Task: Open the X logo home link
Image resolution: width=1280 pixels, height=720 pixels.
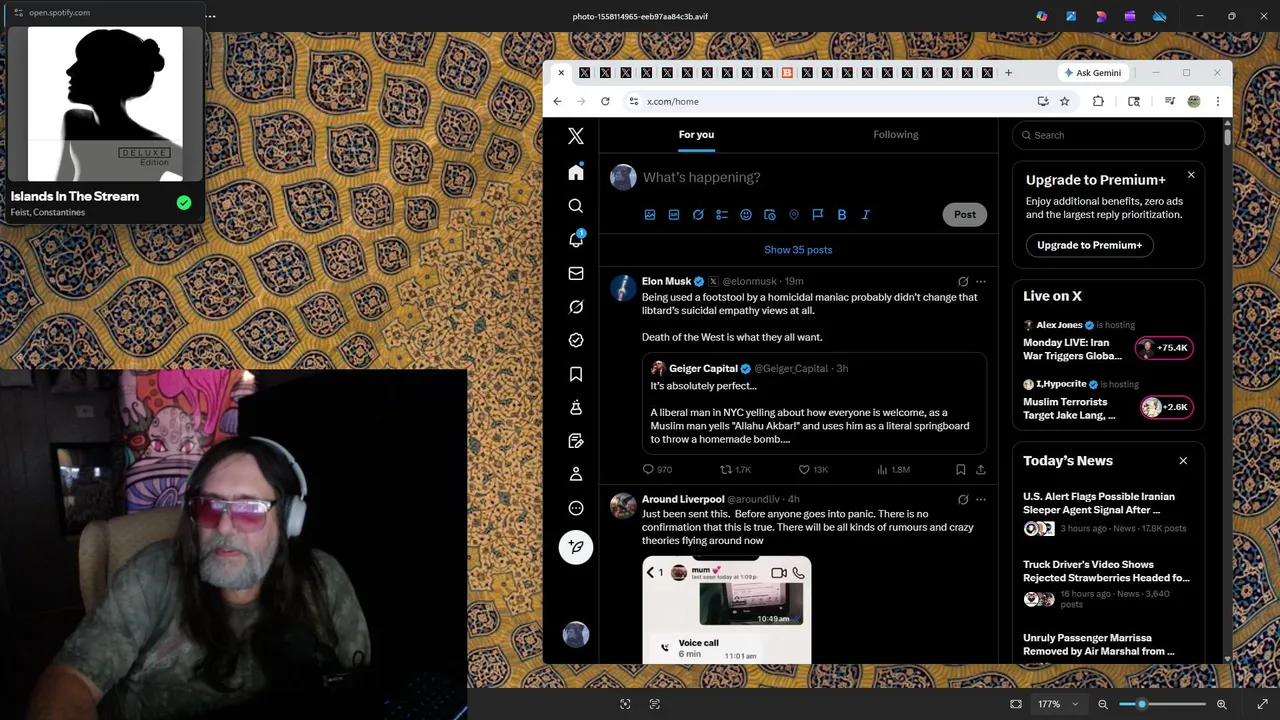Action: 576,136
